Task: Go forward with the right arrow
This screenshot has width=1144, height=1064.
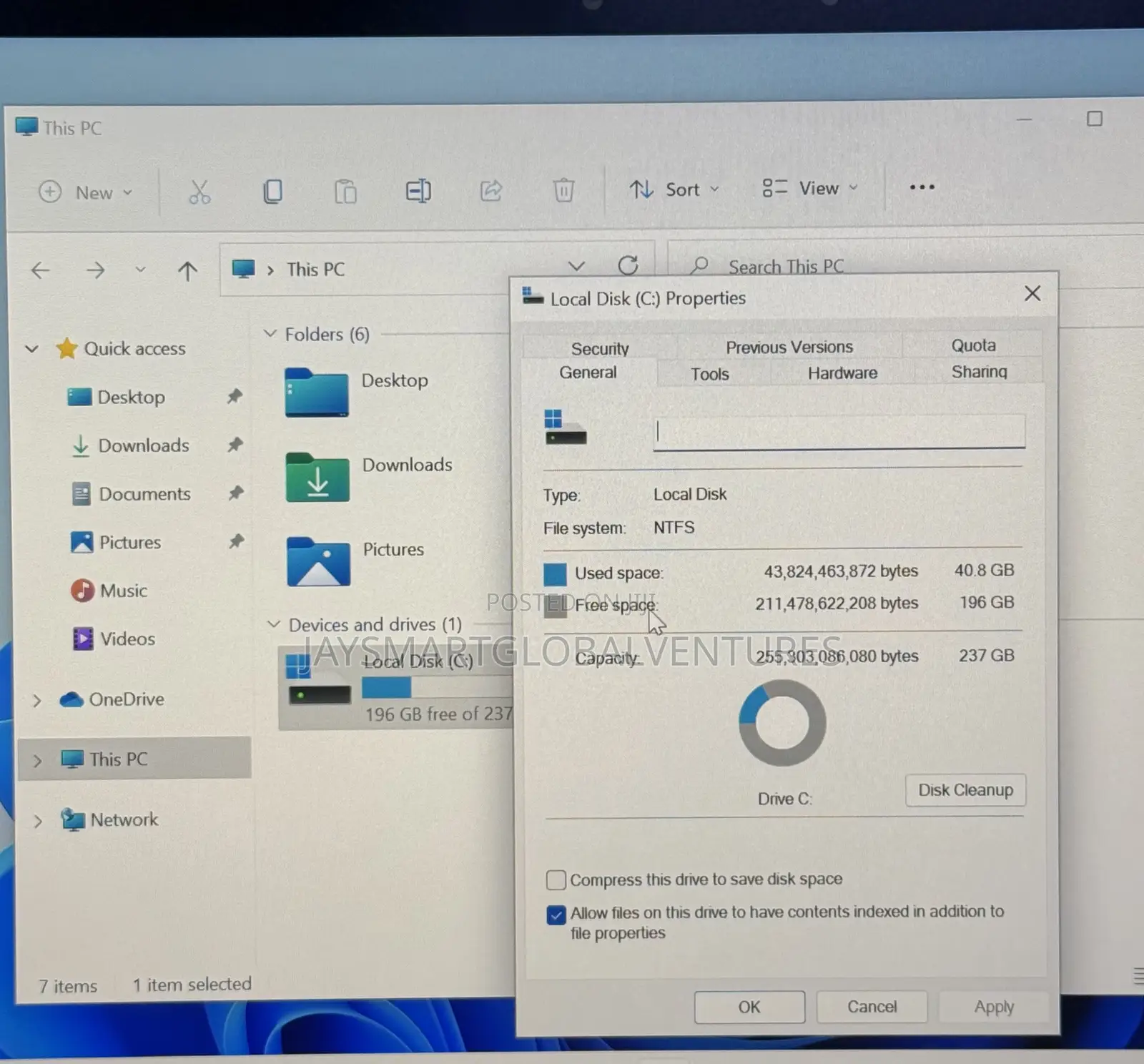Action: [95, 270]
